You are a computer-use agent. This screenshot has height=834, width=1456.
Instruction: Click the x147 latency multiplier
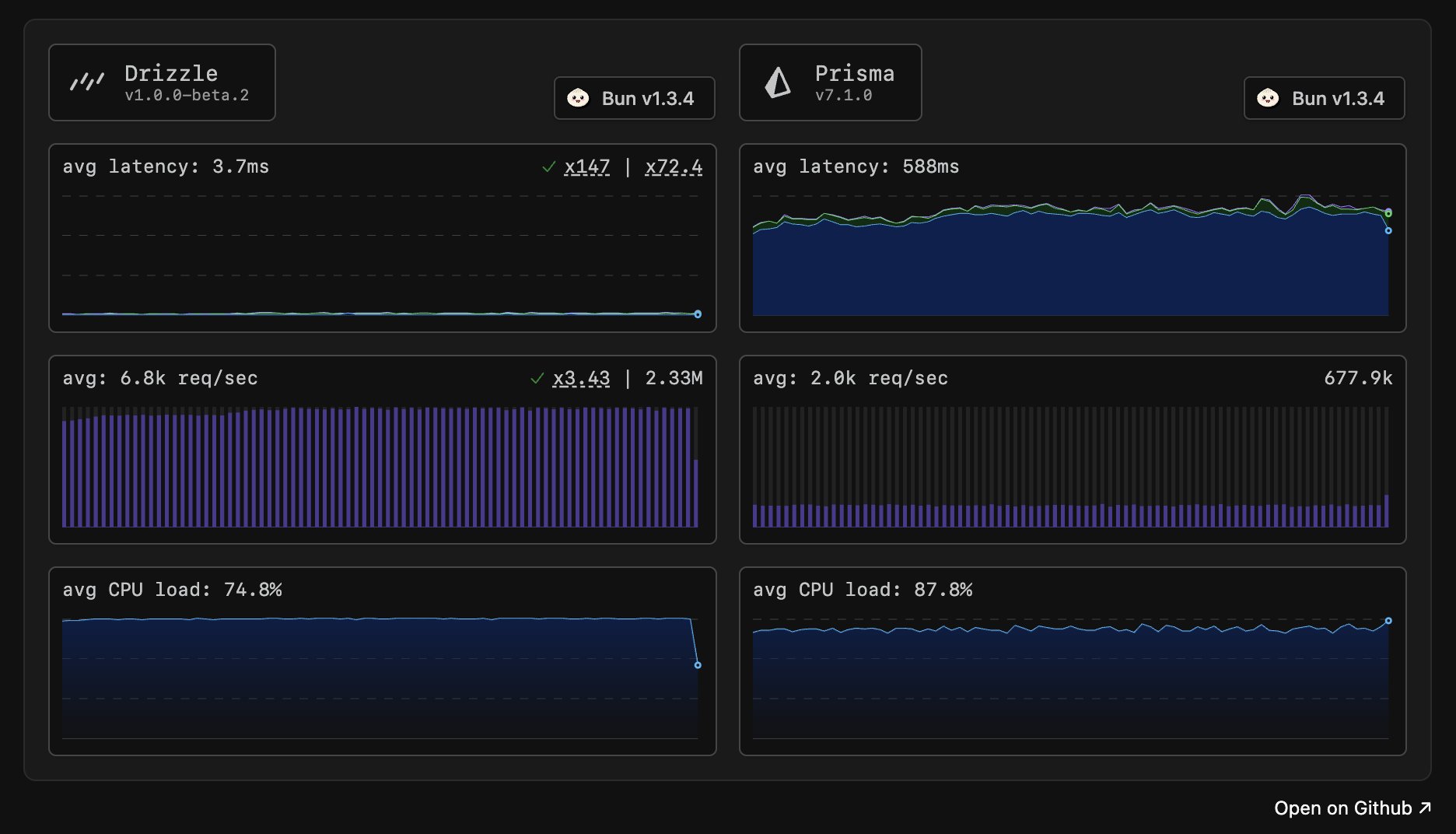pos(587,166)
